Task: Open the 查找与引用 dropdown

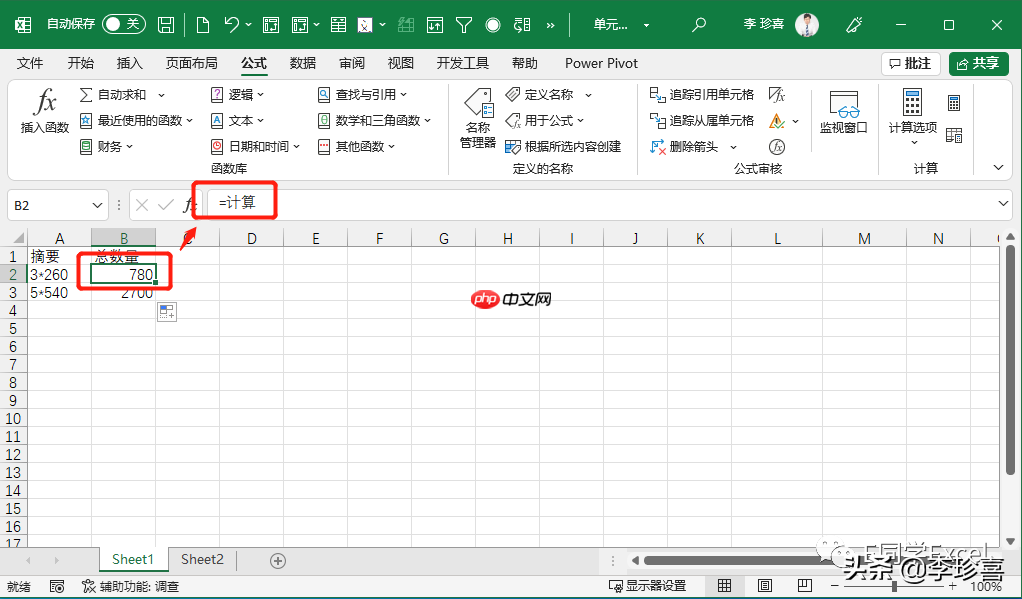Action: (403, 95)
